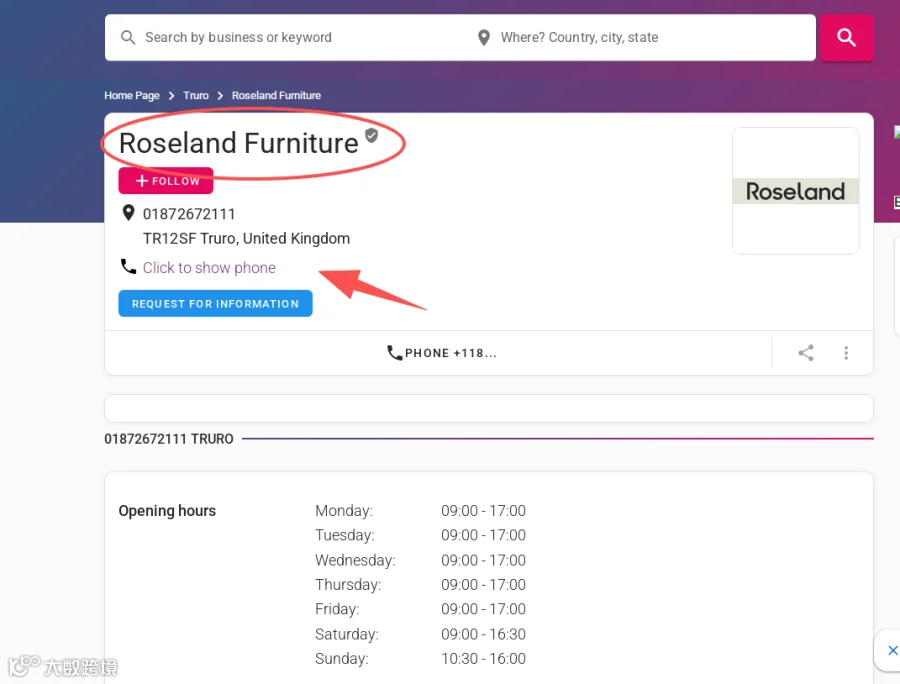This screenshot has width=900, height=684.
Task: Click the chevron after Home Page breadcrumb
Action: point(171,96)
